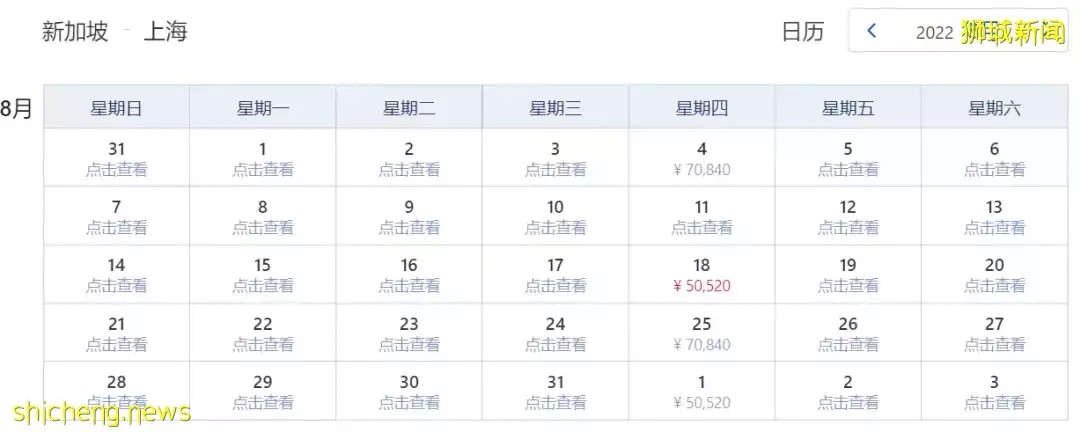Choose August 18 lowest fare ¥50,520
The height and width of the screenshot is (432, 1080).
(701, 275)
